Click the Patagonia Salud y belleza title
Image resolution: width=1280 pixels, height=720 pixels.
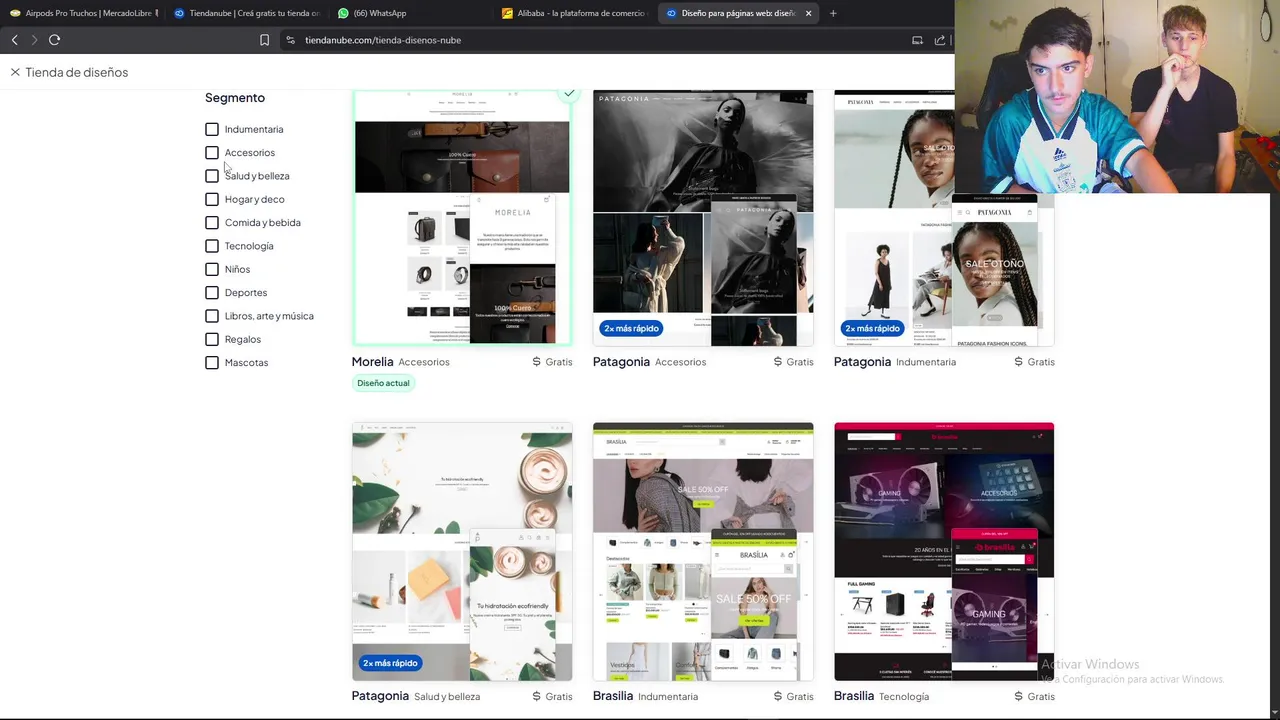pyautogui.click(x=380, y=696)
